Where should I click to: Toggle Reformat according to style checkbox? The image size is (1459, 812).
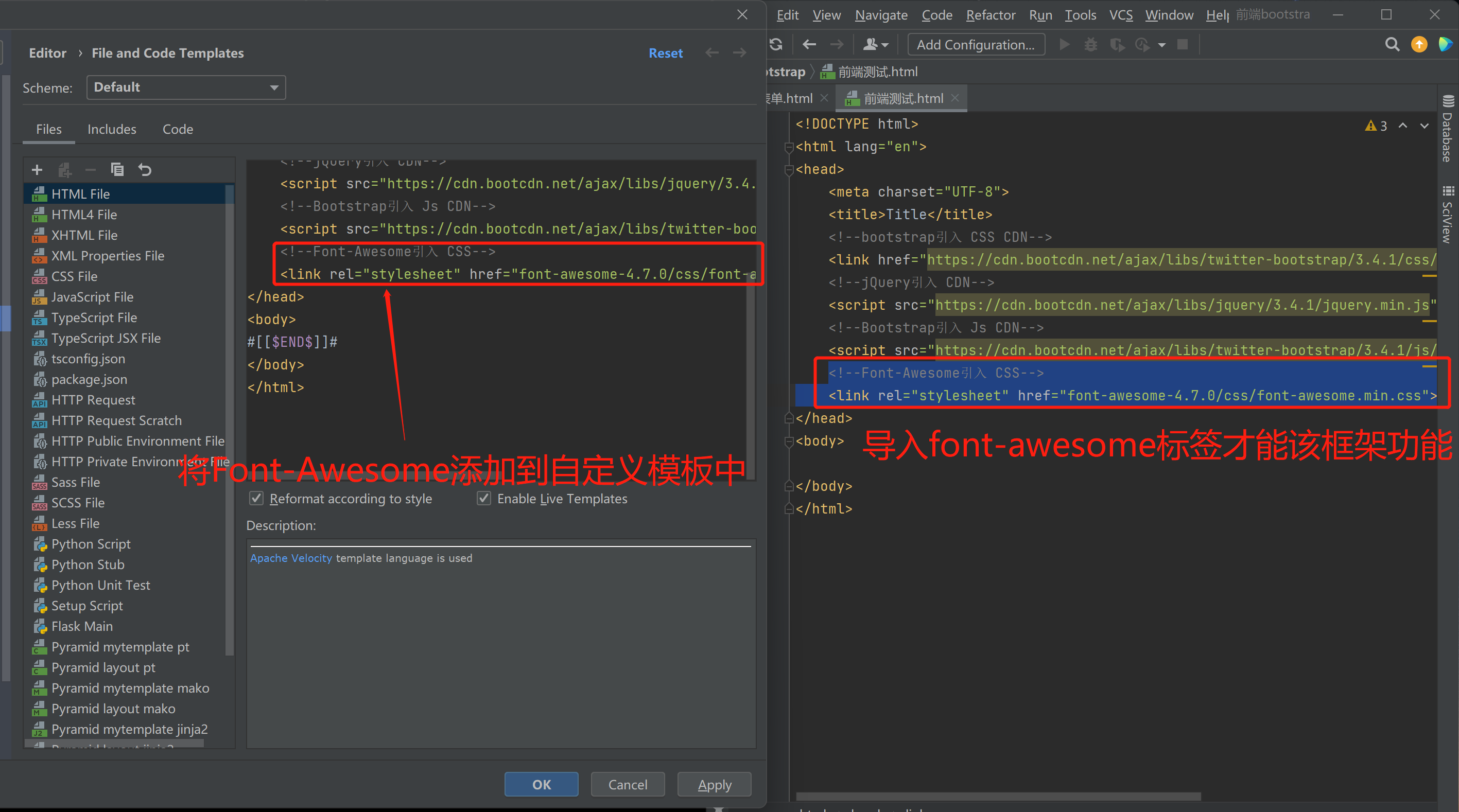[x=256, y=498]
